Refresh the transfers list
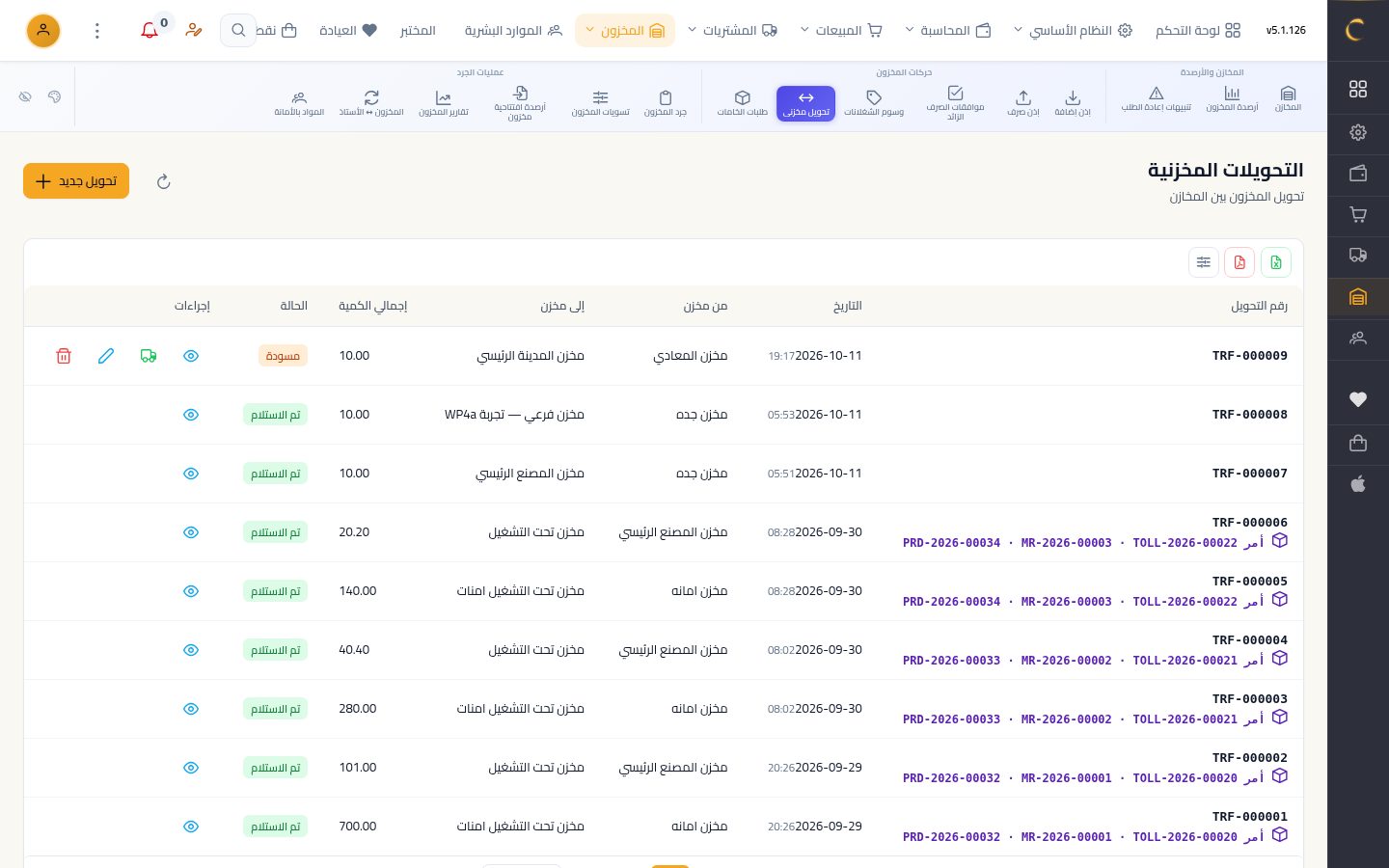The width and height of the screenshot is (1389, 868). 164,181
